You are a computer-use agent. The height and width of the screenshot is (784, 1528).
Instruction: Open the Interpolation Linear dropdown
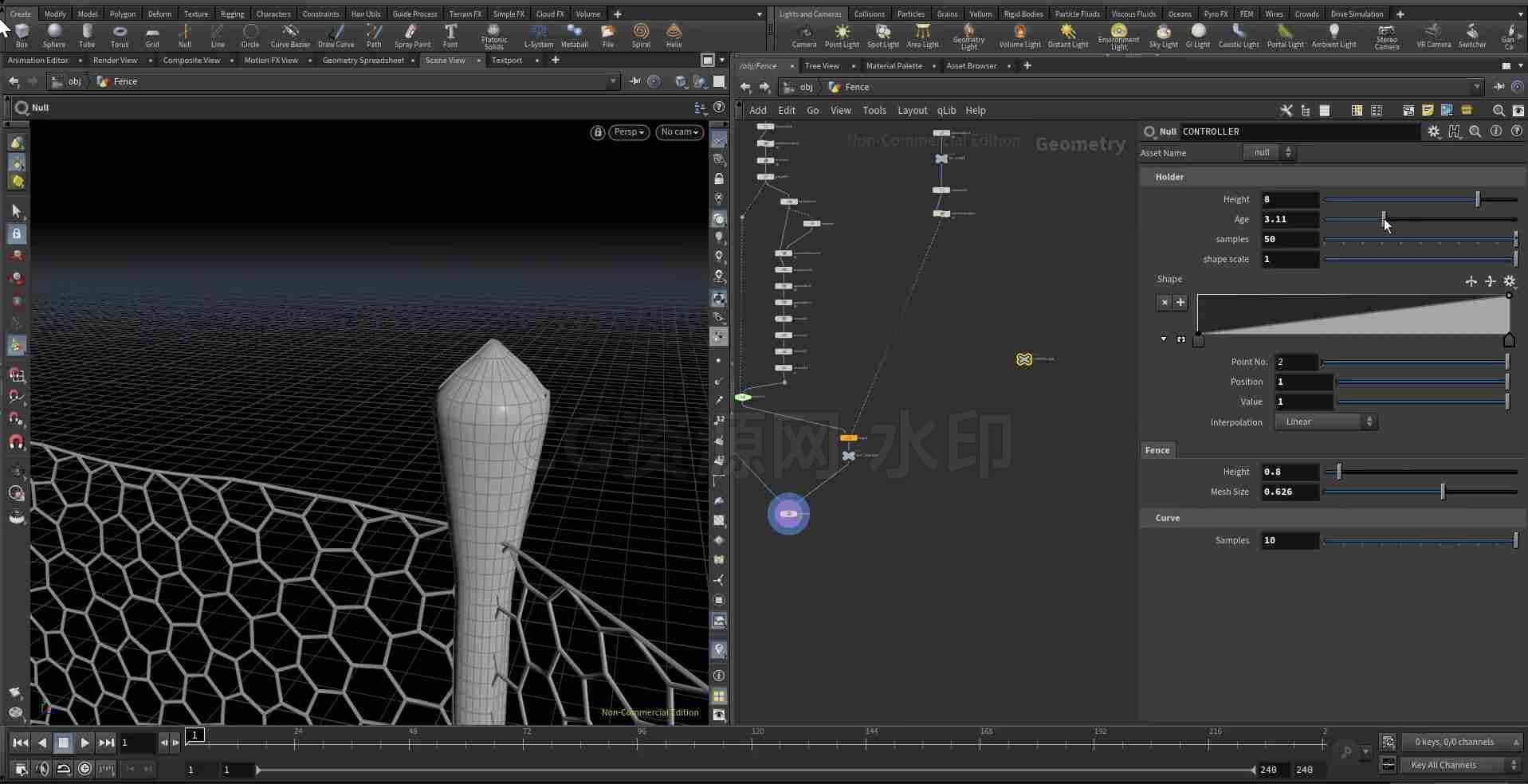tap(1326, 422)
